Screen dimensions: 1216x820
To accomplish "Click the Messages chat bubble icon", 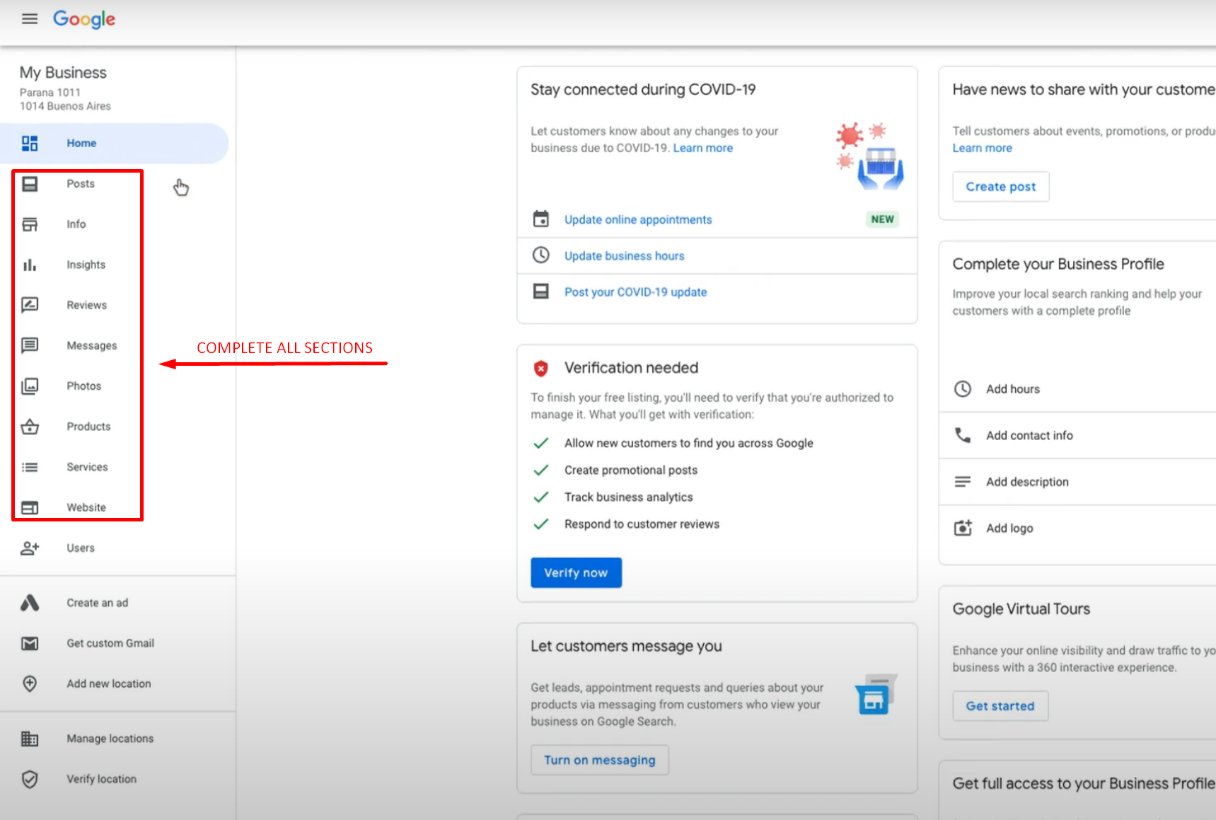I will 30,346.
